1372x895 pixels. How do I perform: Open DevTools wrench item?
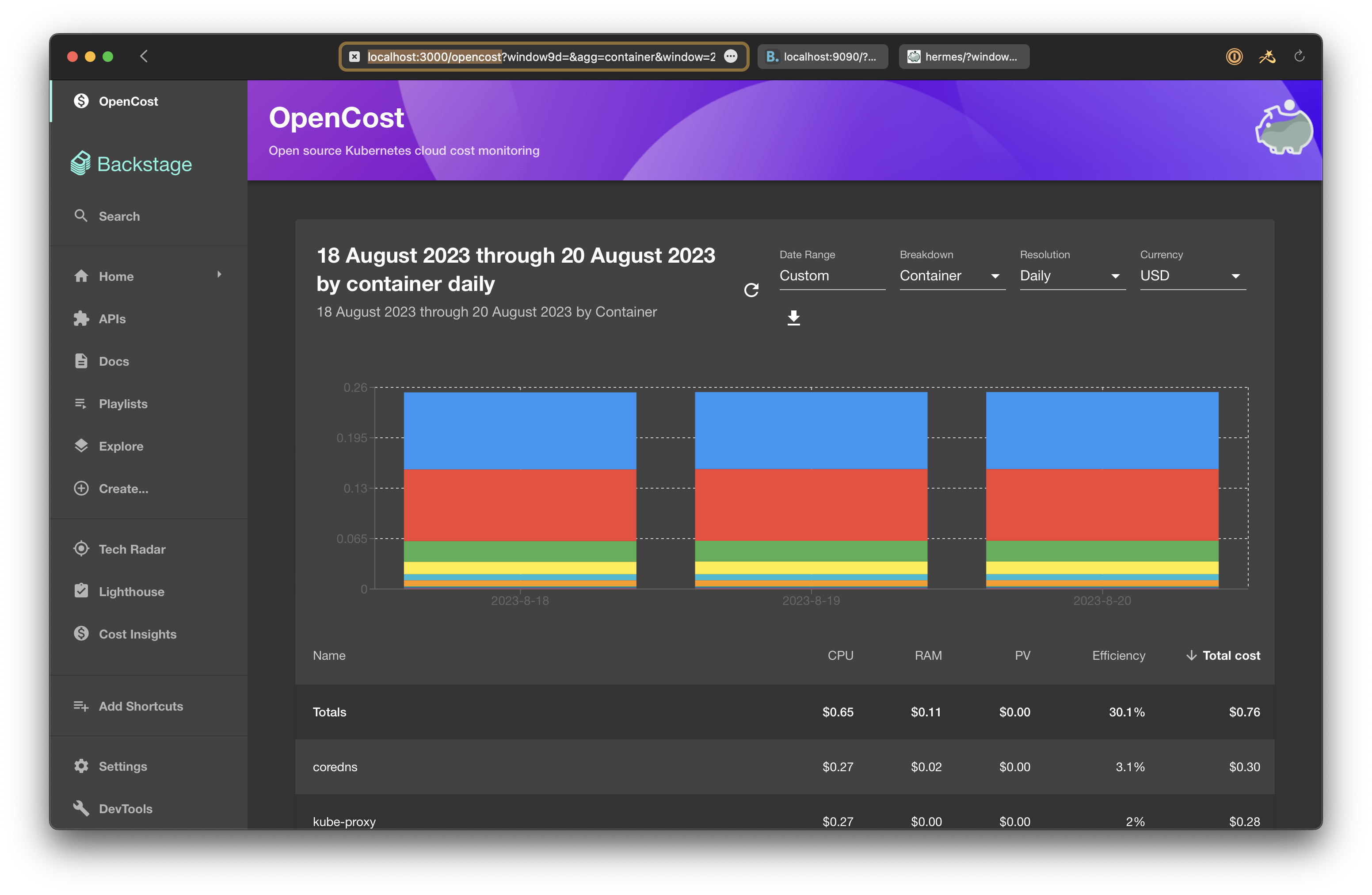click(125, 808)
